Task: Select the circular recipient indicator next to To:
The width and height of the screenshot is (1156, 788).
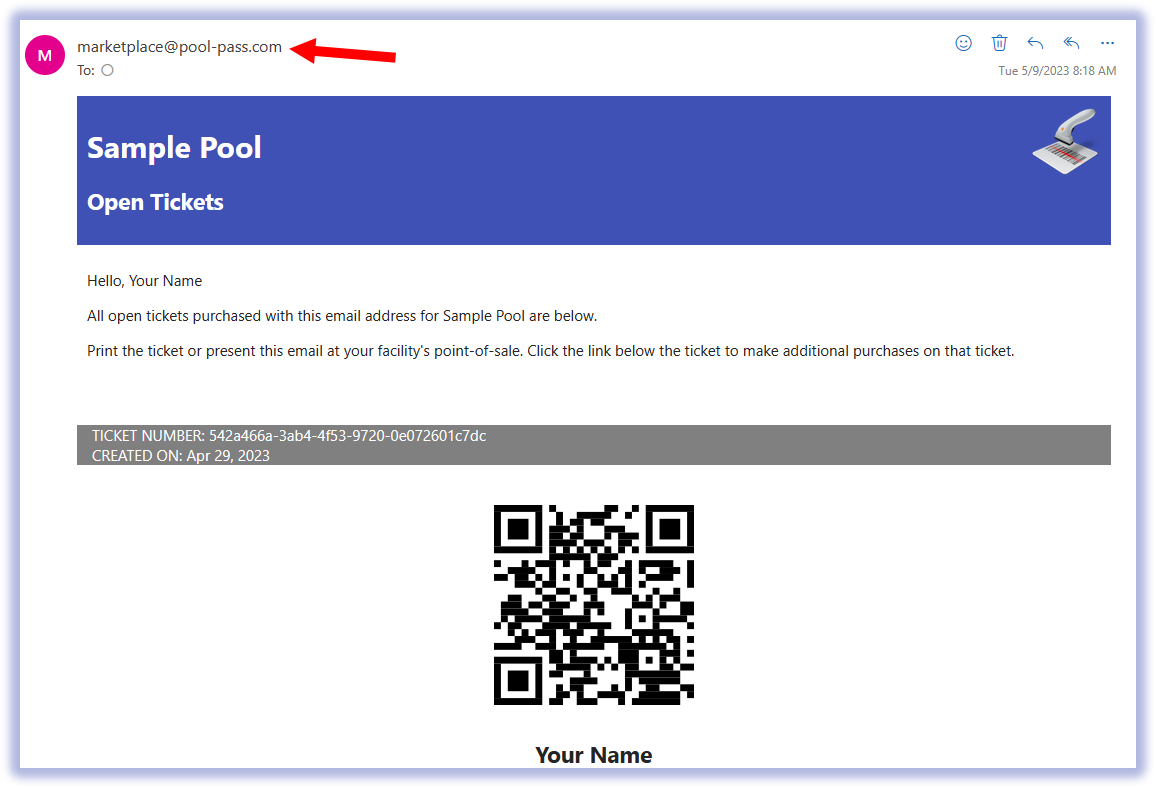Action: [107, 70]
